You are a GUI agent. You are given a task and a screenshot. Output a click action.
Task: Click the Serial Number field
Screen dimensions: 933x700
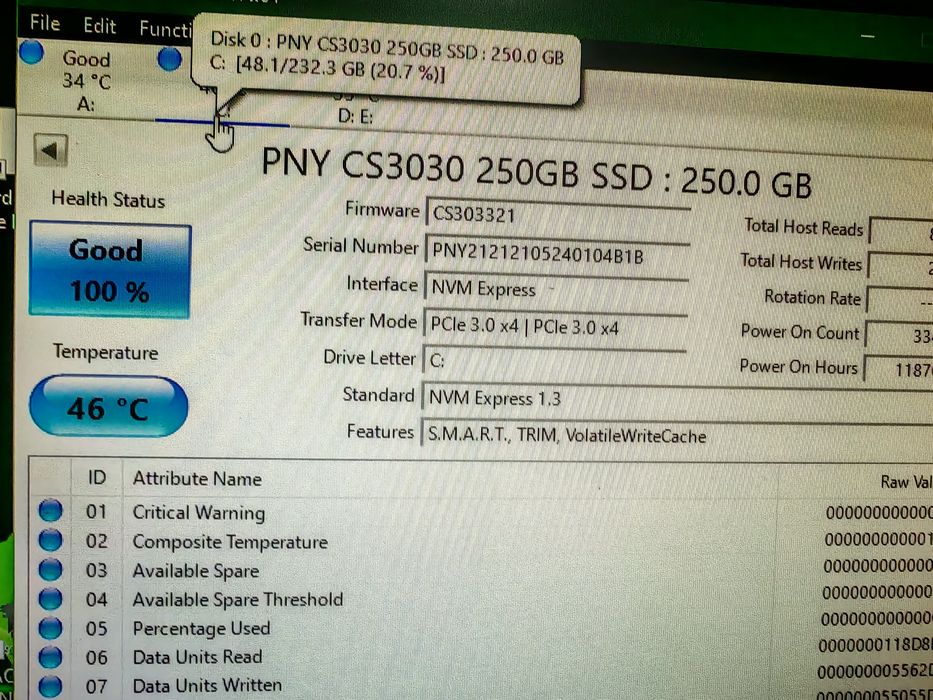click(x=558, y=253)
